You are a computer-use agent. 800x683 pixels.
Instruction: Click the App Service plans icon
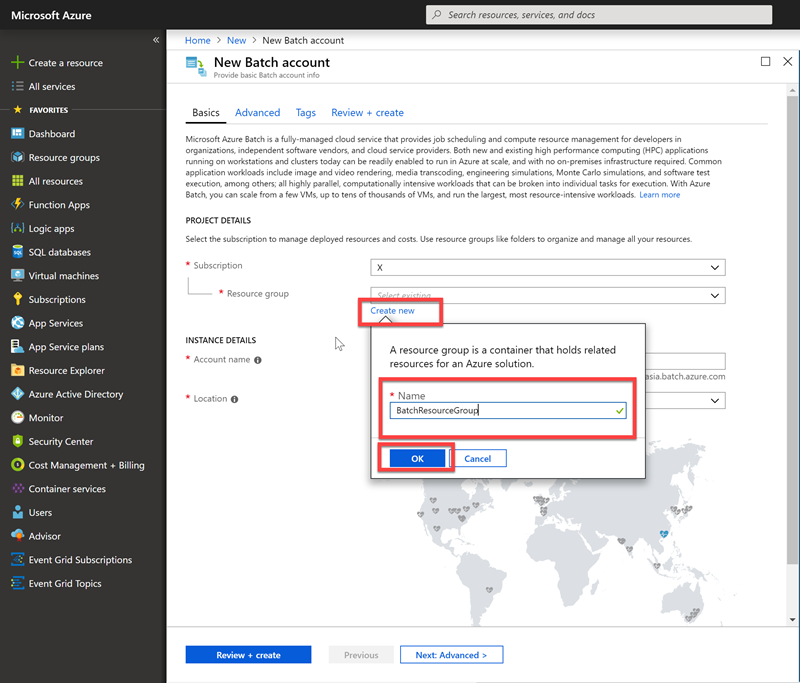pyautogui.click(x=17, y=346)
